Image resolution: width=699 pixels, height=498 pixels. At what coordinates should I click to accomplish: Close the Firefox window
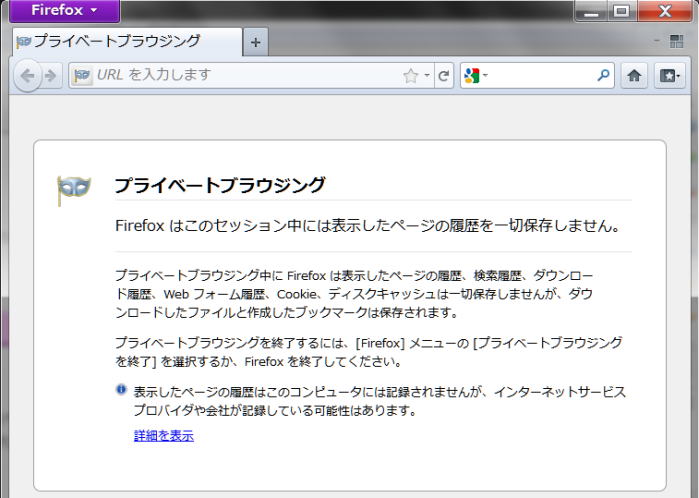(x=665, y=11)
